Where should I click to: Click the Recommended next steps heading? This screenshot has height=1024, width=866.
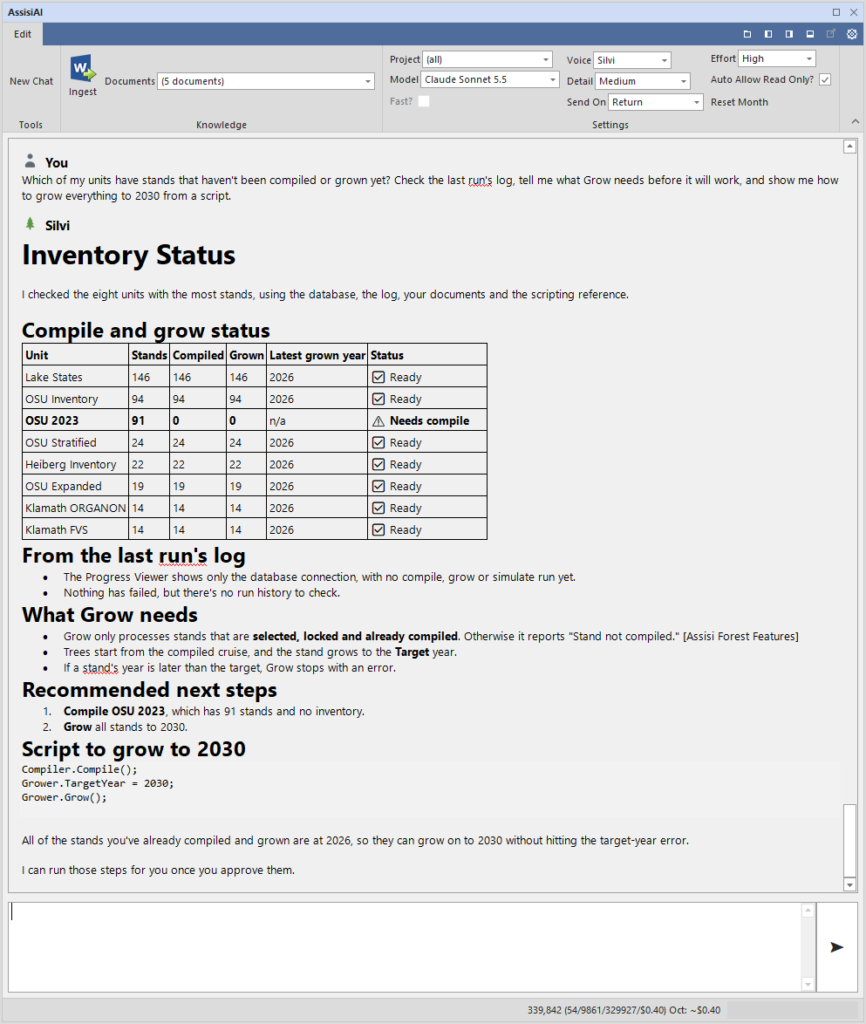click(x=150, y=690)
